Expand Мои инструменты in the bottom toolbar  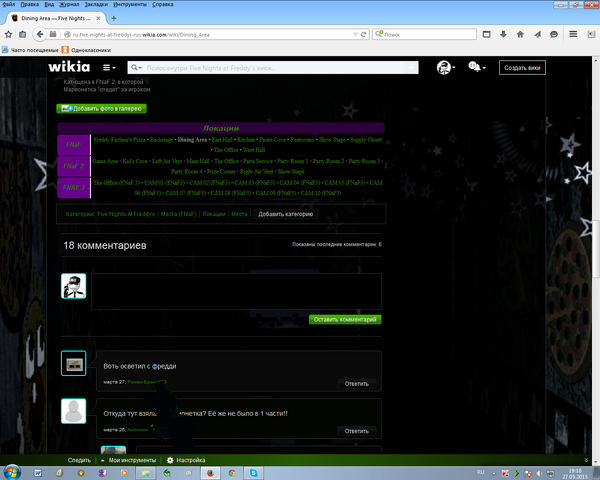[129, 460]
